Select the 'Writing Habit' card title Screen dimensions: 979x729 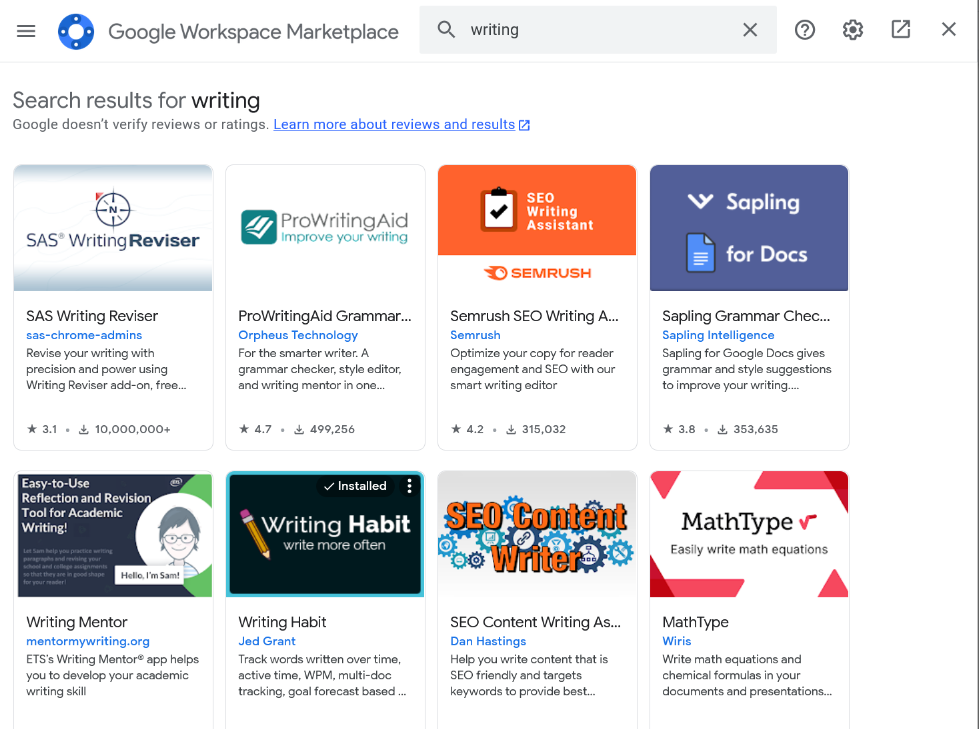coord(282,622)
